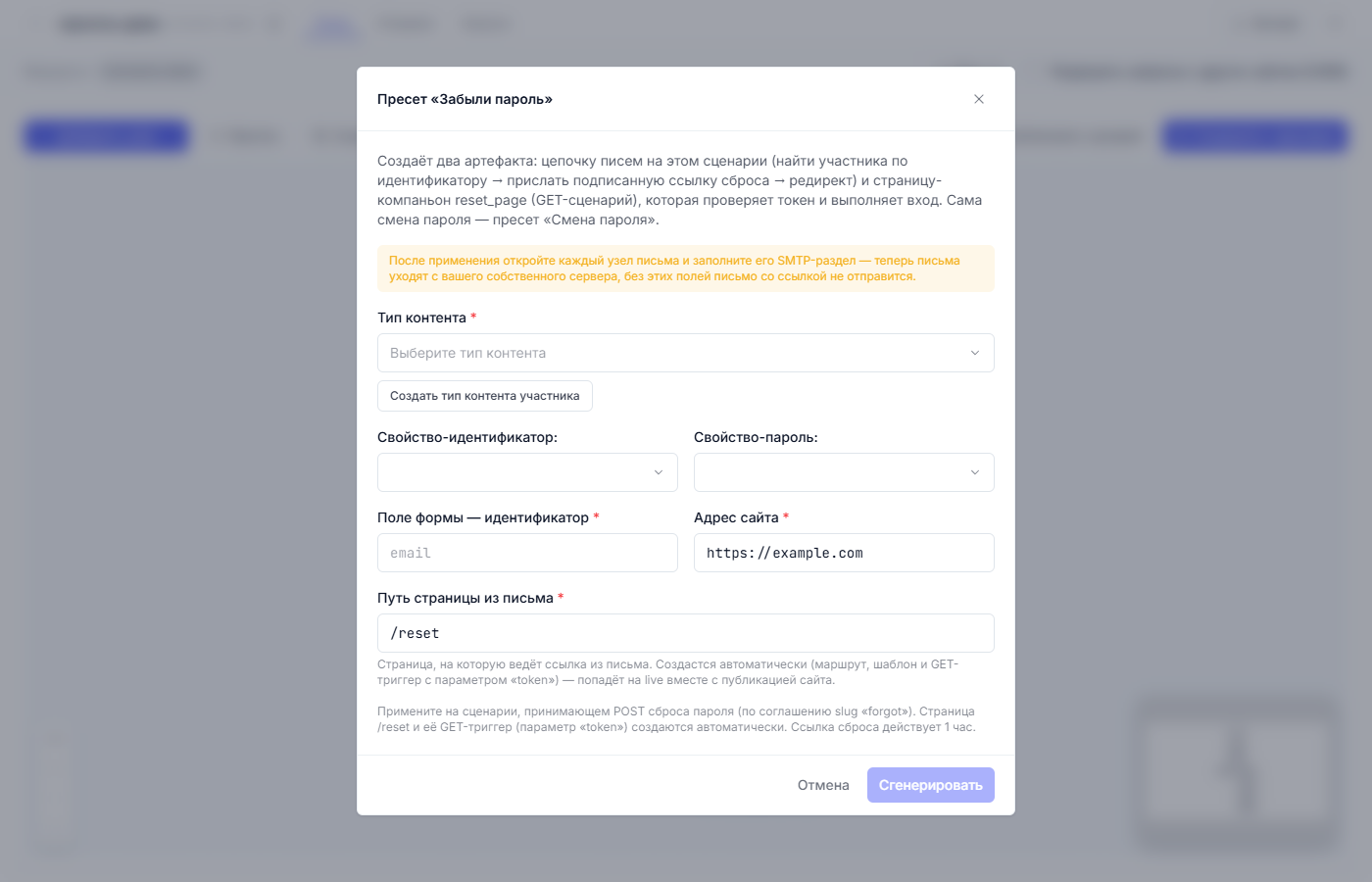The height and width of the screenshot is (882, 1372).
Task: Expand the Свойство-пароль dropdown
Action: point(844,472)
